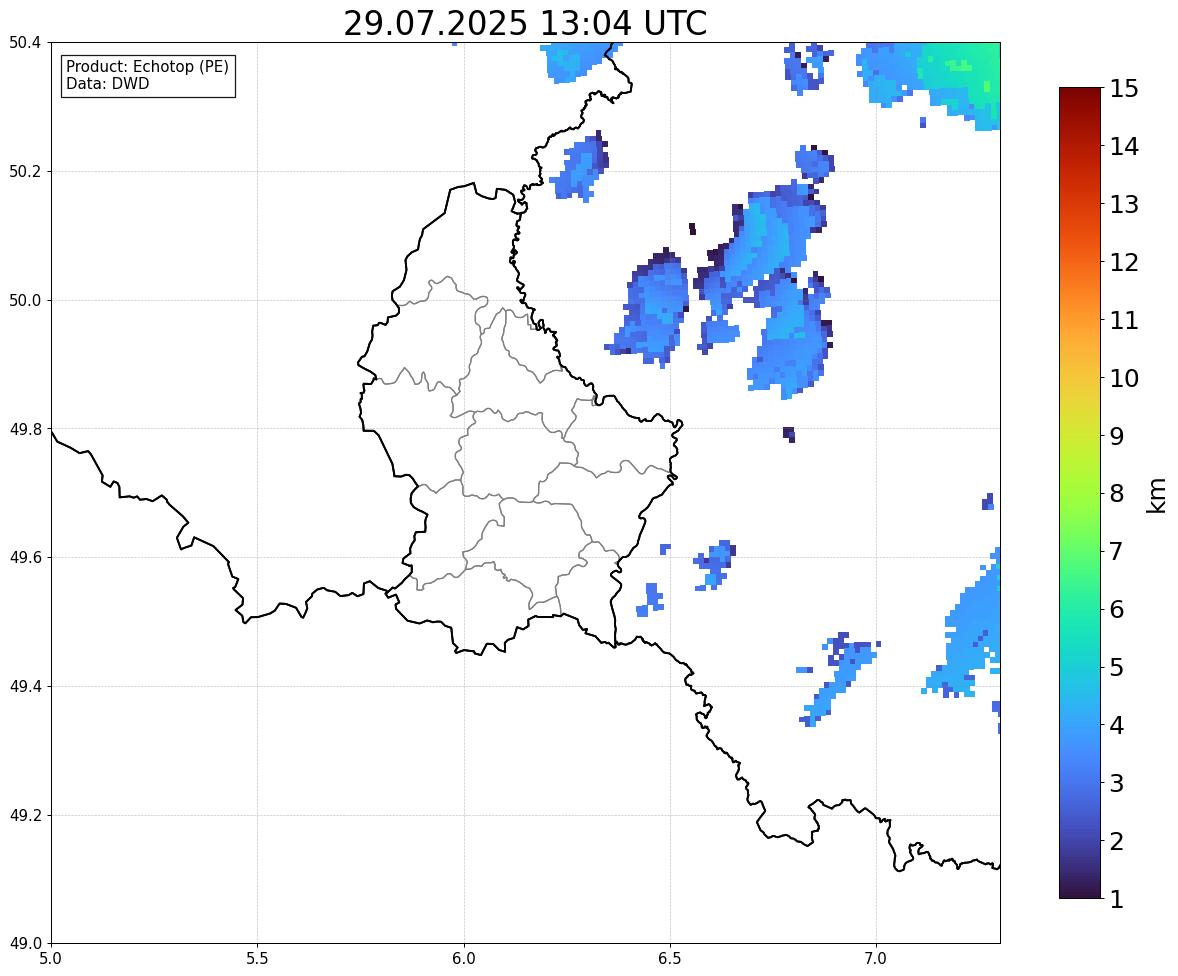Click the y-axis latitude label "50.0"
Image resolution: width=1178 pixels, height=976 pixels.
(x=25, y=301)
